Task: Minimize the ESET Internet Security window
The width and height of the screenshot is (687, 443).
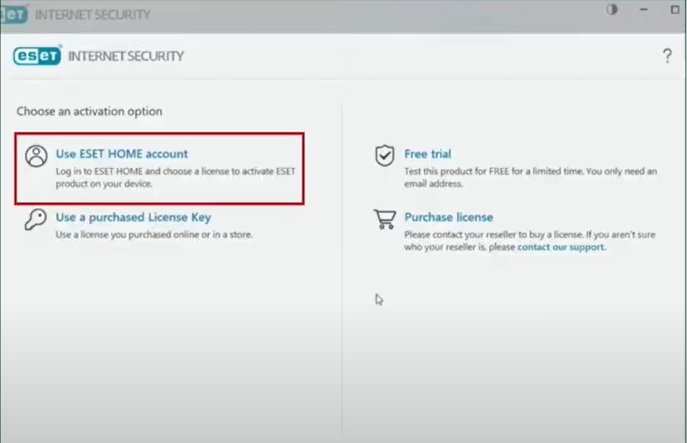Action: coord(643,10)
